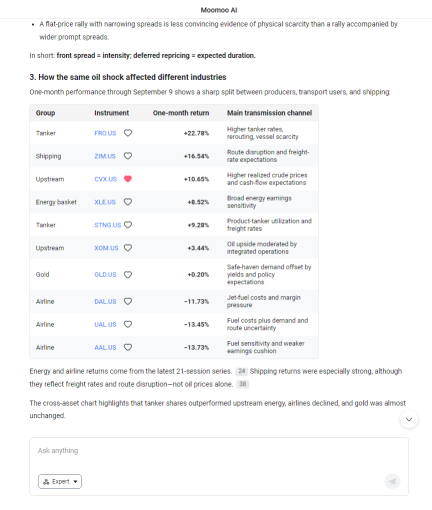Open the Expert mode dropdown

pos(60,481)
